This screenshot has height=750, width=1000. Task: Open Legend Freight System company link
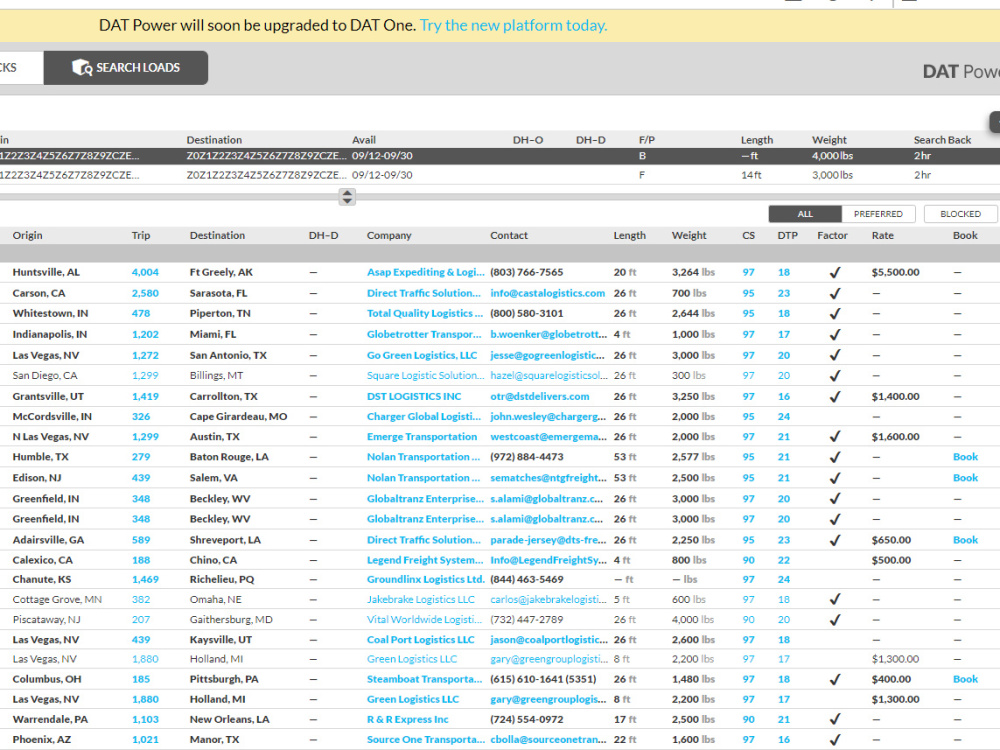coord(425,560)
